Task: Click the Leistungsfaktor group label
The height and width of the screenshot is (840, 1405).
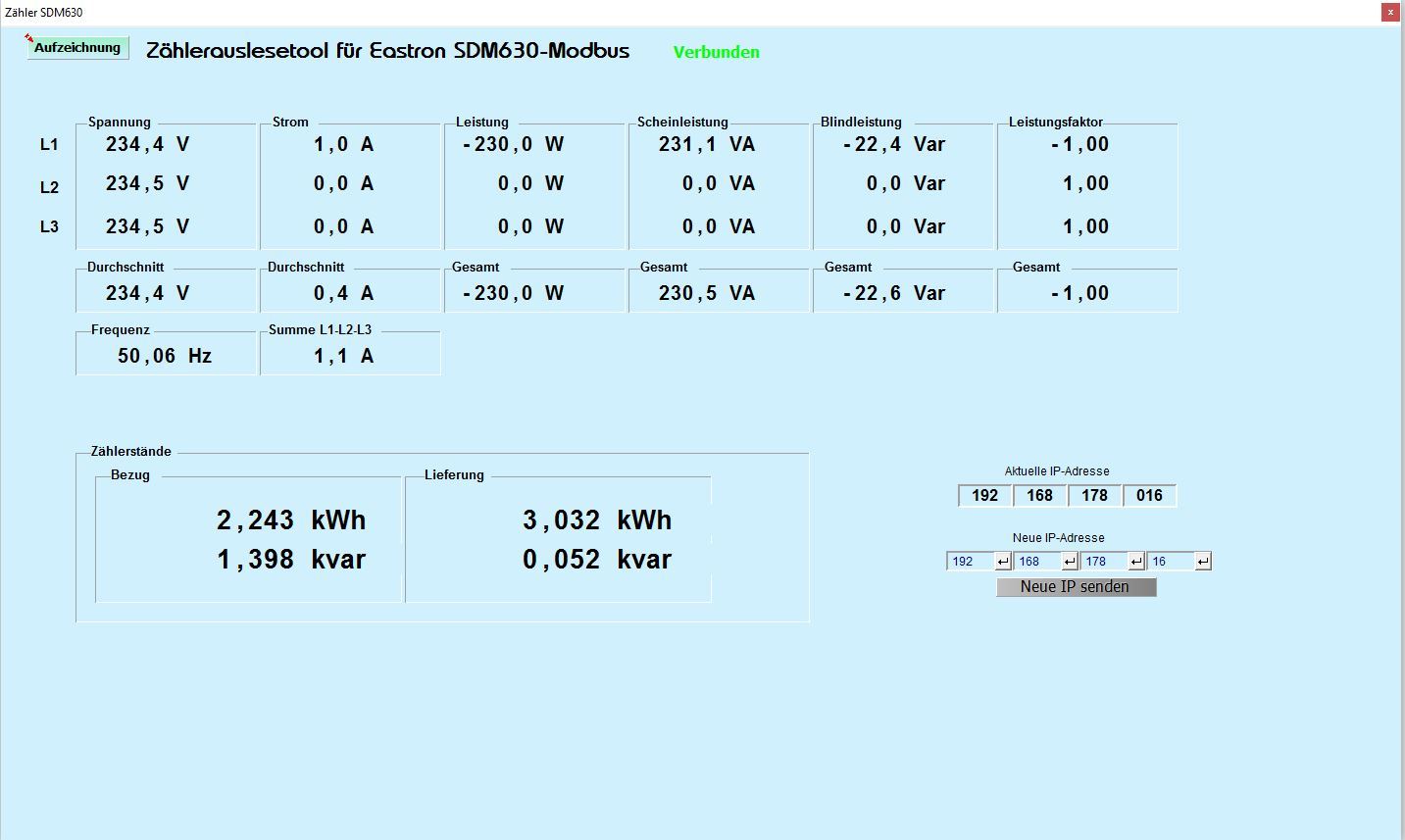Action: click(x=1056, y=123)
